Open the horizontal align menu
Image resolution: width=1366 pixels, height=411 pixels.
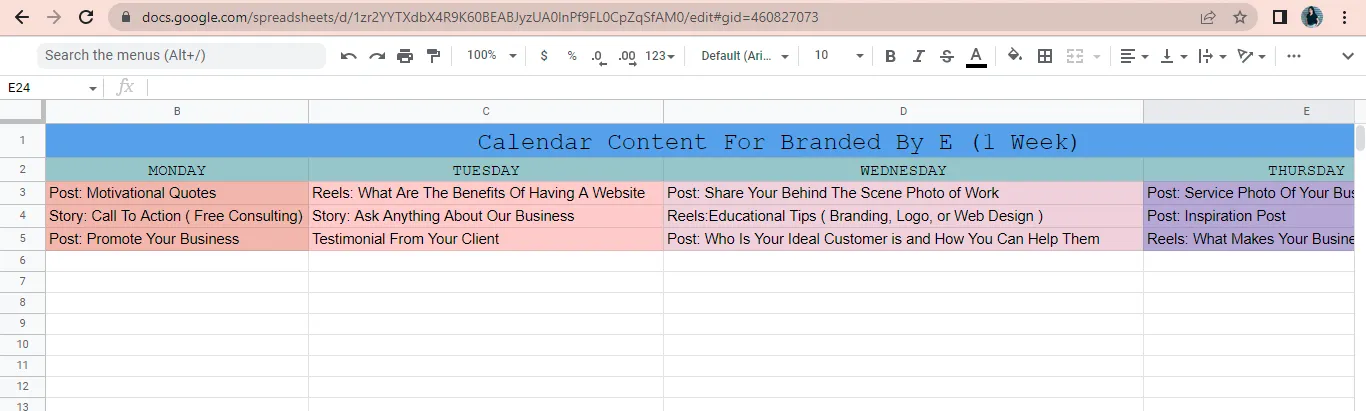tap(1133, 56)
